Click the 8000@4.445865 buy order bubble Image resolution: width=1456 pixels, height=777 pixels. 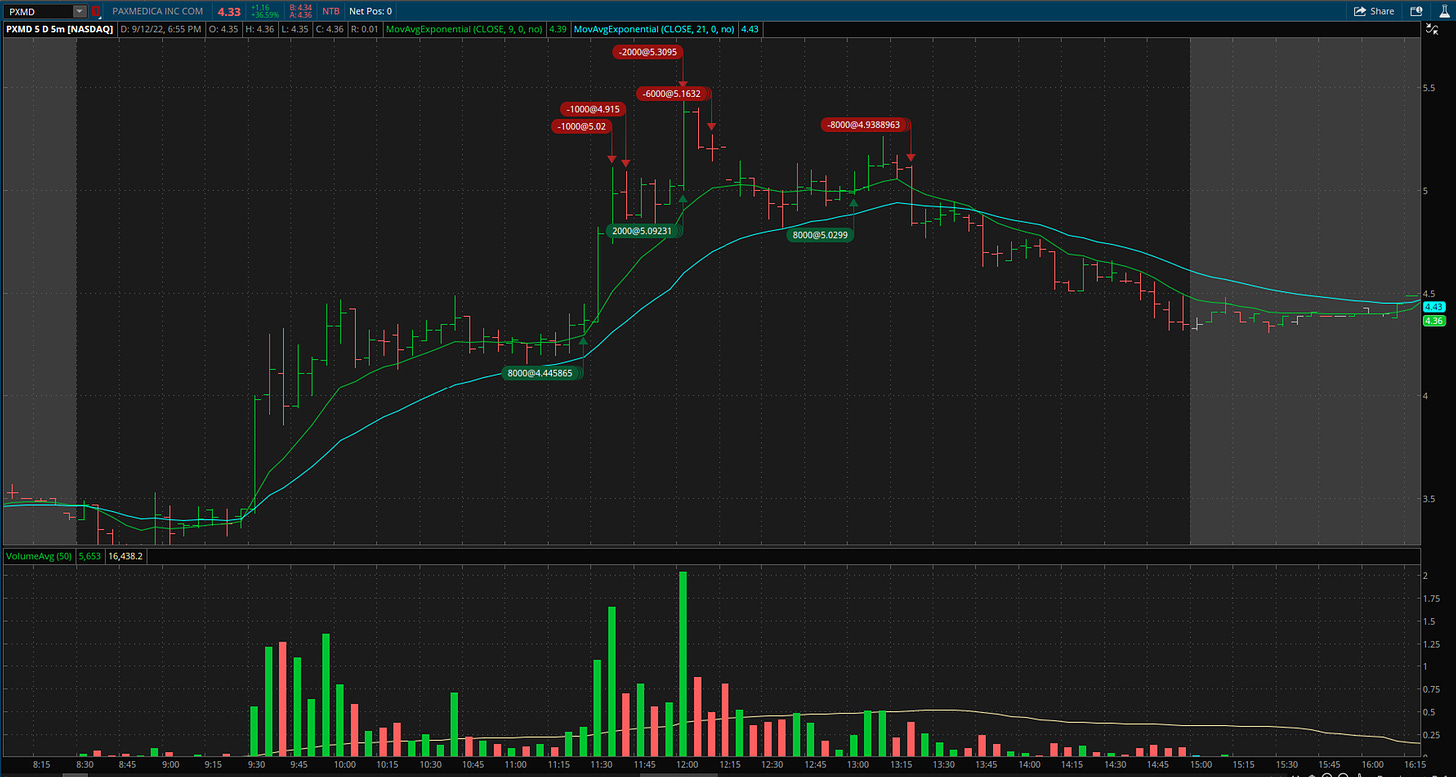541,373
